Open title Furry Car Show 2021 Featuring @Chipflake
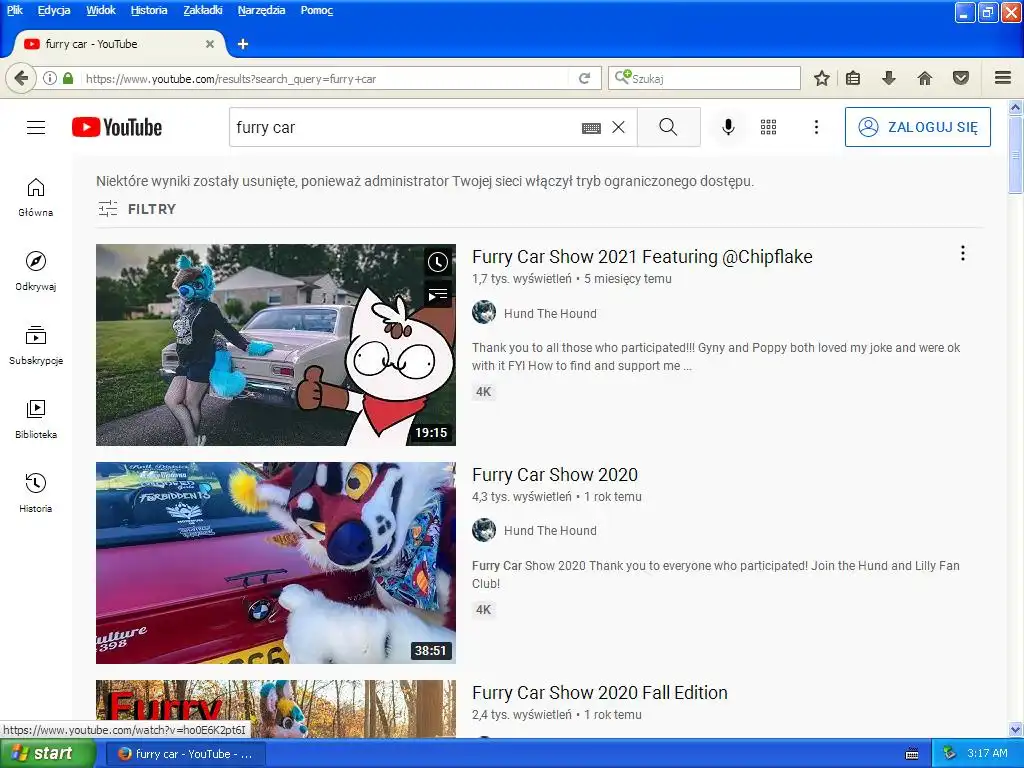The image size is (1024, 768). (642, 257)
